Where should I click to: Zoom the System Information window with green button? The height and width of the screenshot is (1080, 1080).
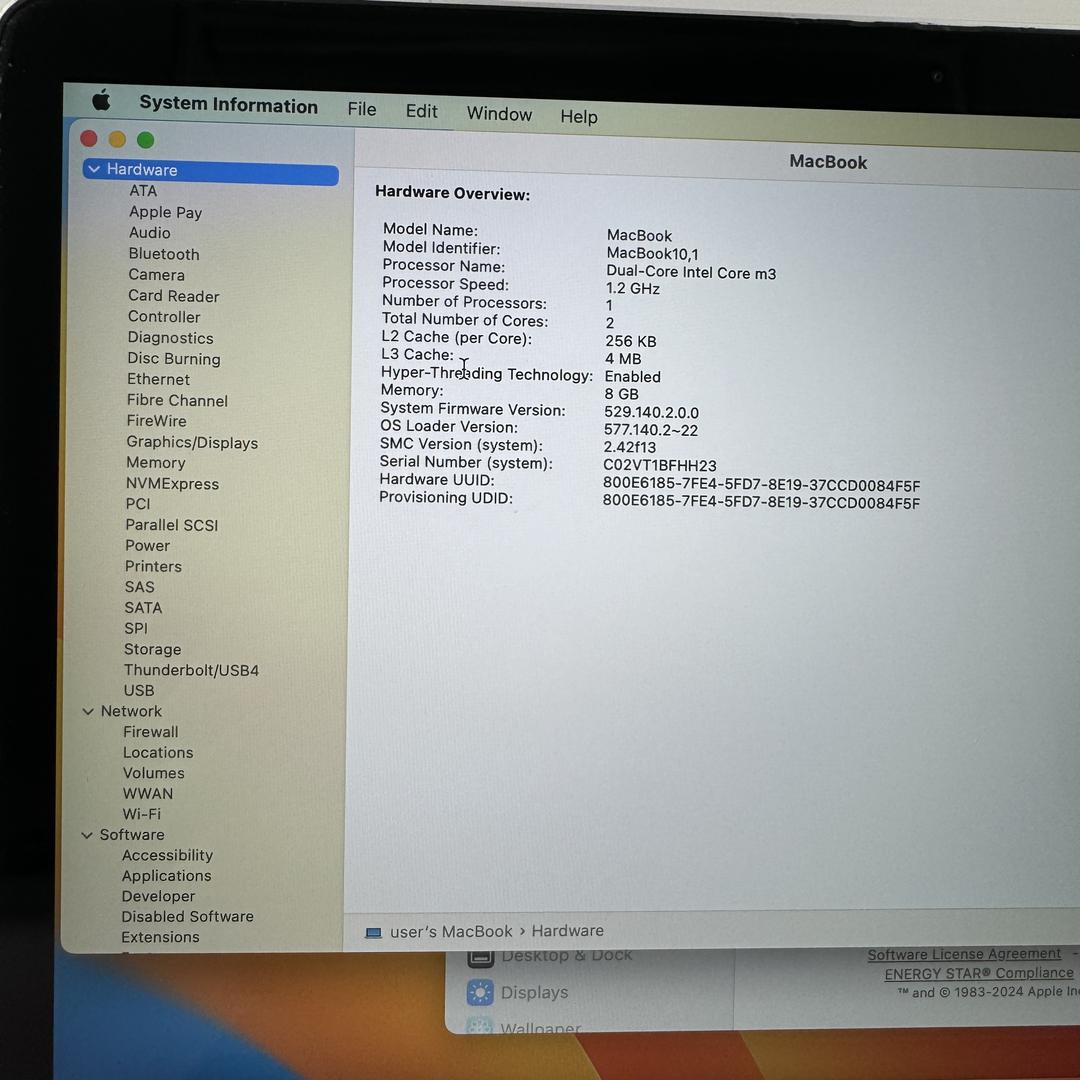[145, 141]
